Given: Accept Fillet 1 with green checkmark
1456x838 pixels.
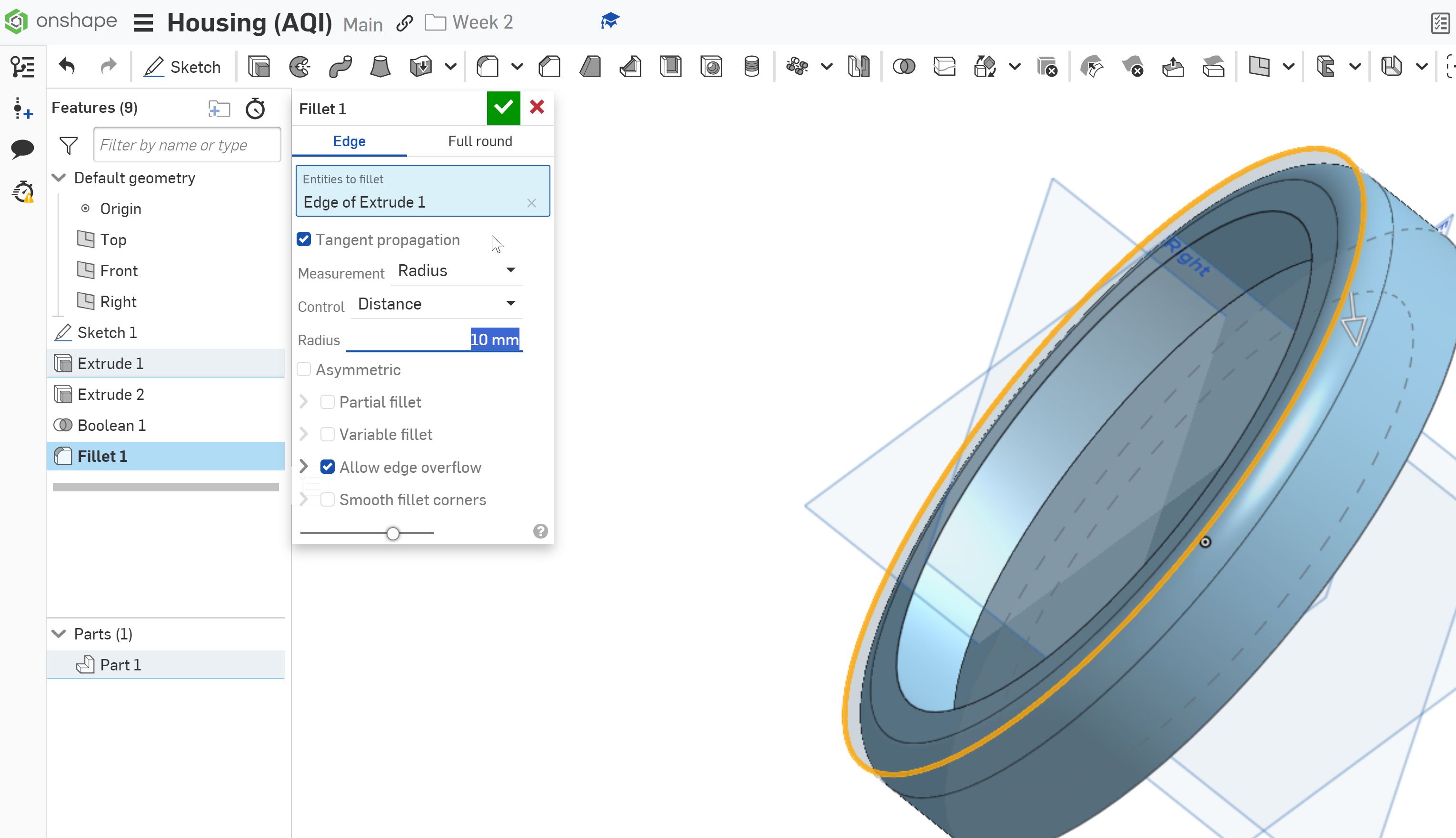Looking at the screenshot, I should pyautogui.click(x=504, y=108).
